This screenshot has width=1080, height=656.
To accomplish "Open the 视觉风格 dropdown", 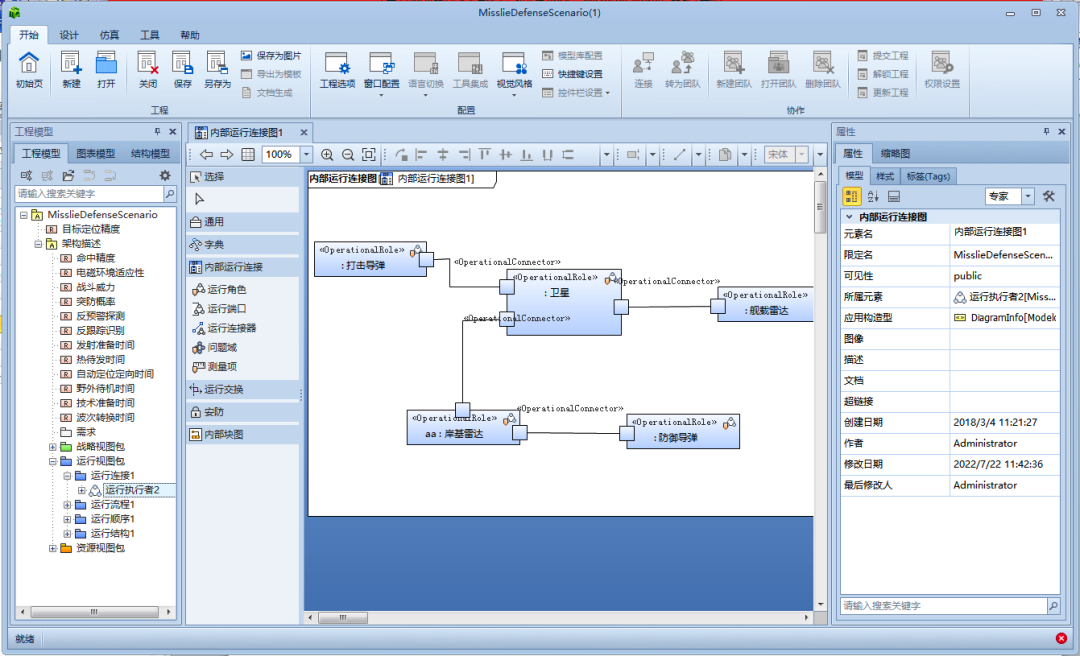I will (514, 95).
